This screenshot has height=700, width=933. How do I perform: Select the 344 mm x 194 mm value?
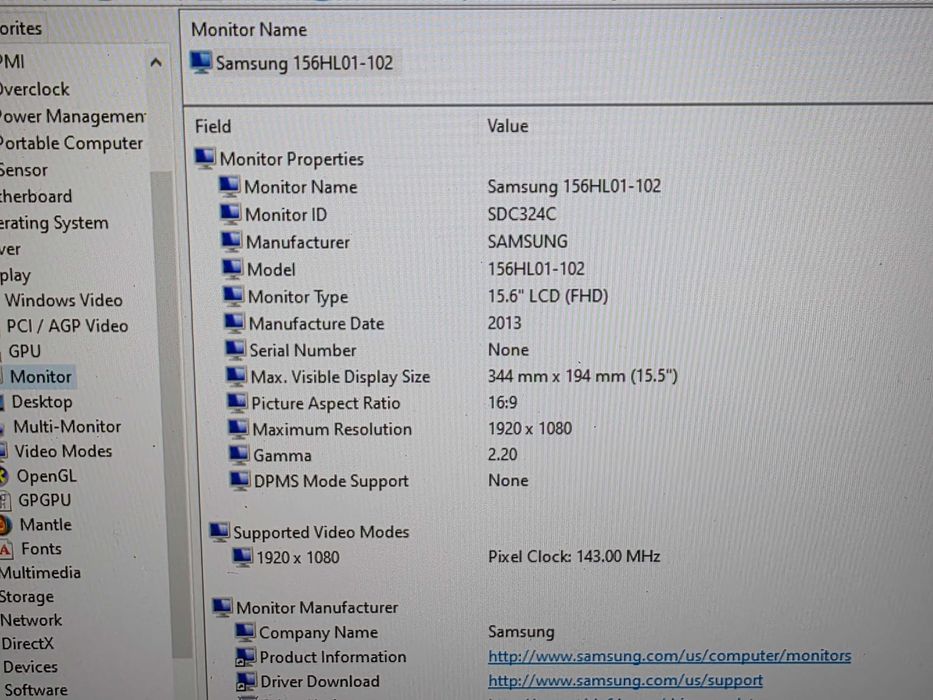[583, 376]
